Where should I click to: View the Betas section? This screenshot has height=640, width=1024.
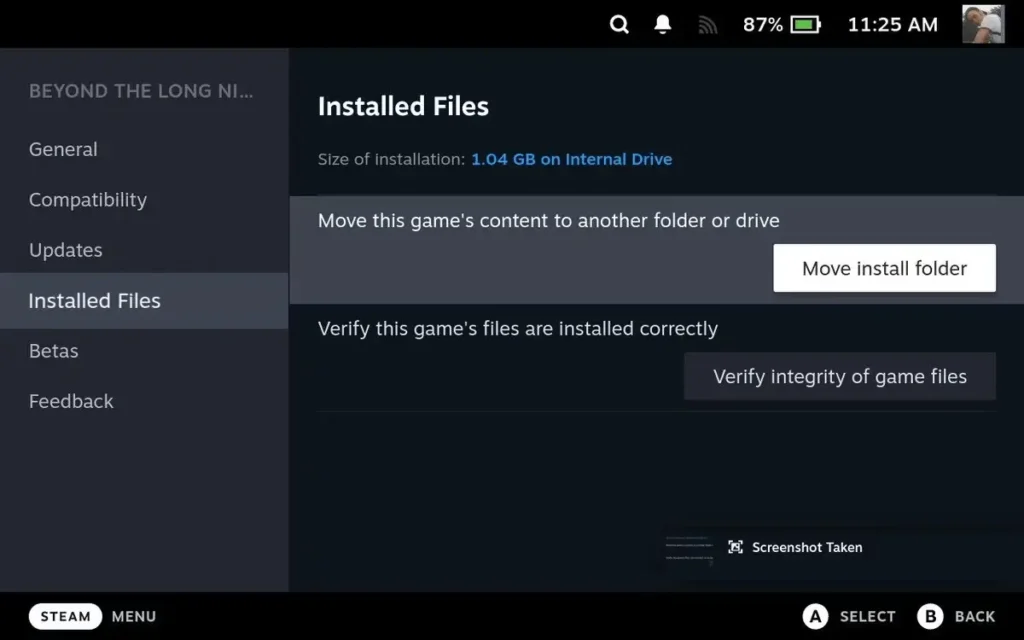53,351
